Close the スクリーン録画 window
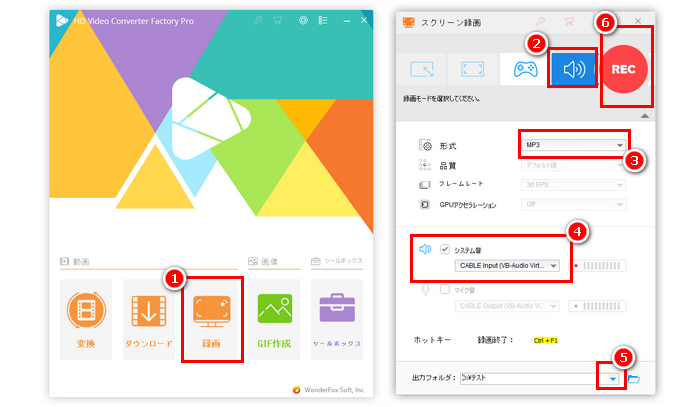 tap(638, 21)
